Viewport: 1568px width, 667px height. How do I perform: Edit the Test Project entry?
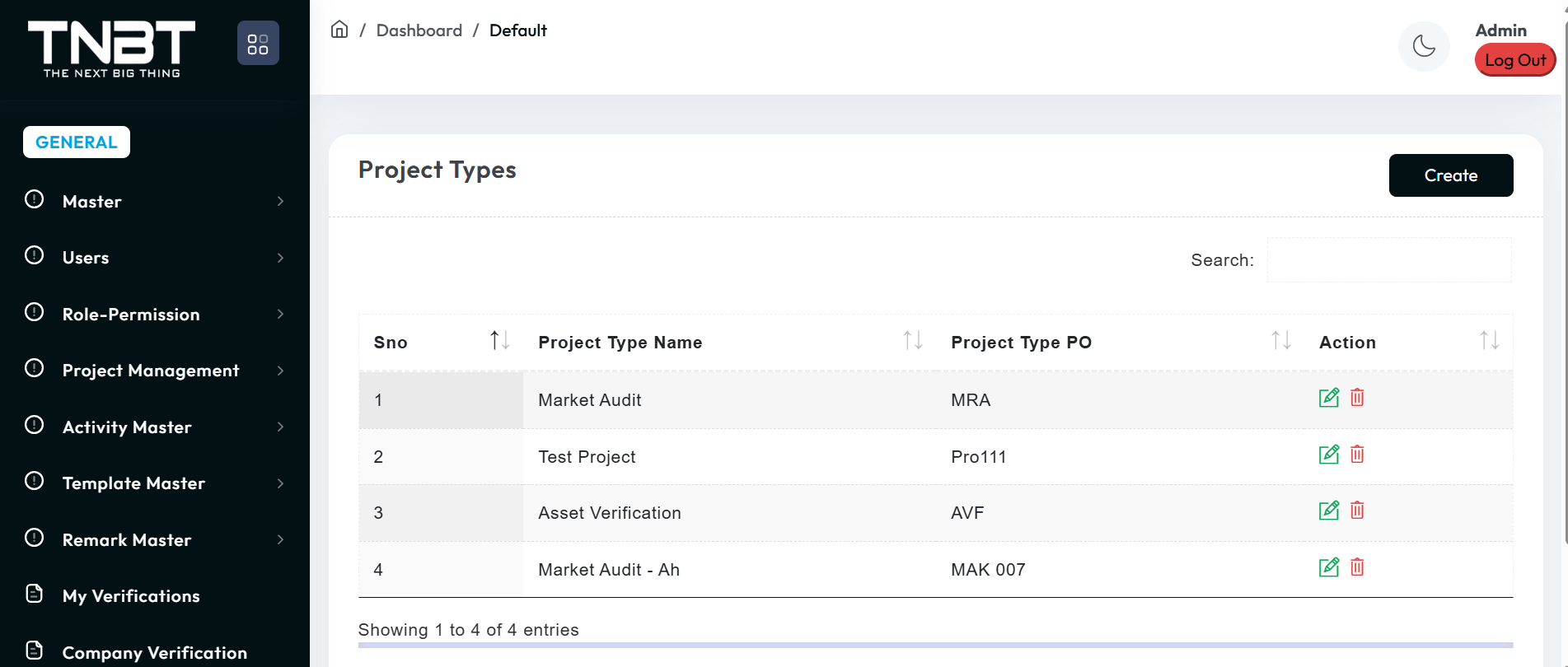(x=1328, y=455)
